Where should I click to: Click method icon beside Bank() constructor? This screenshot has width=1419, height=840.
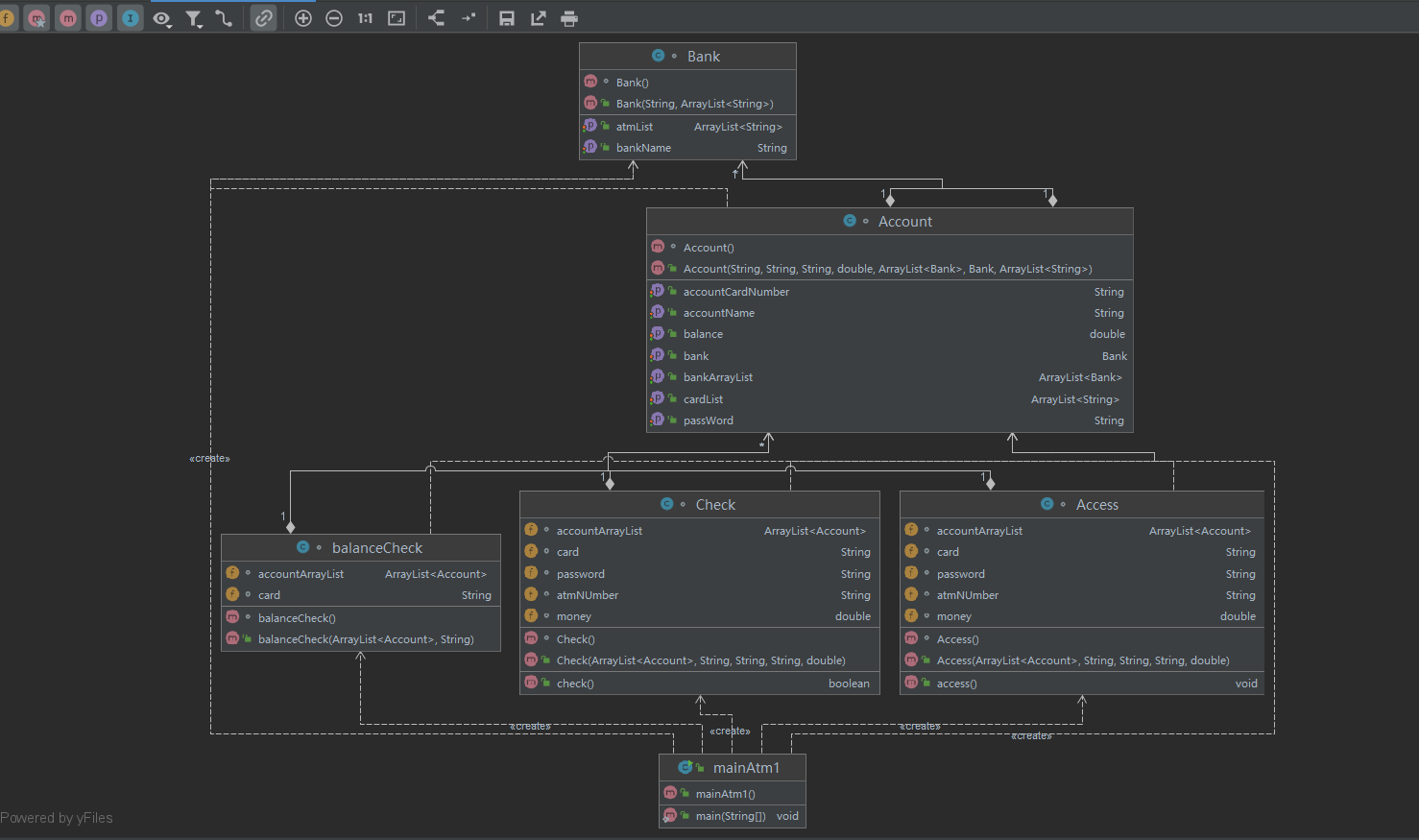click(590, 82)
